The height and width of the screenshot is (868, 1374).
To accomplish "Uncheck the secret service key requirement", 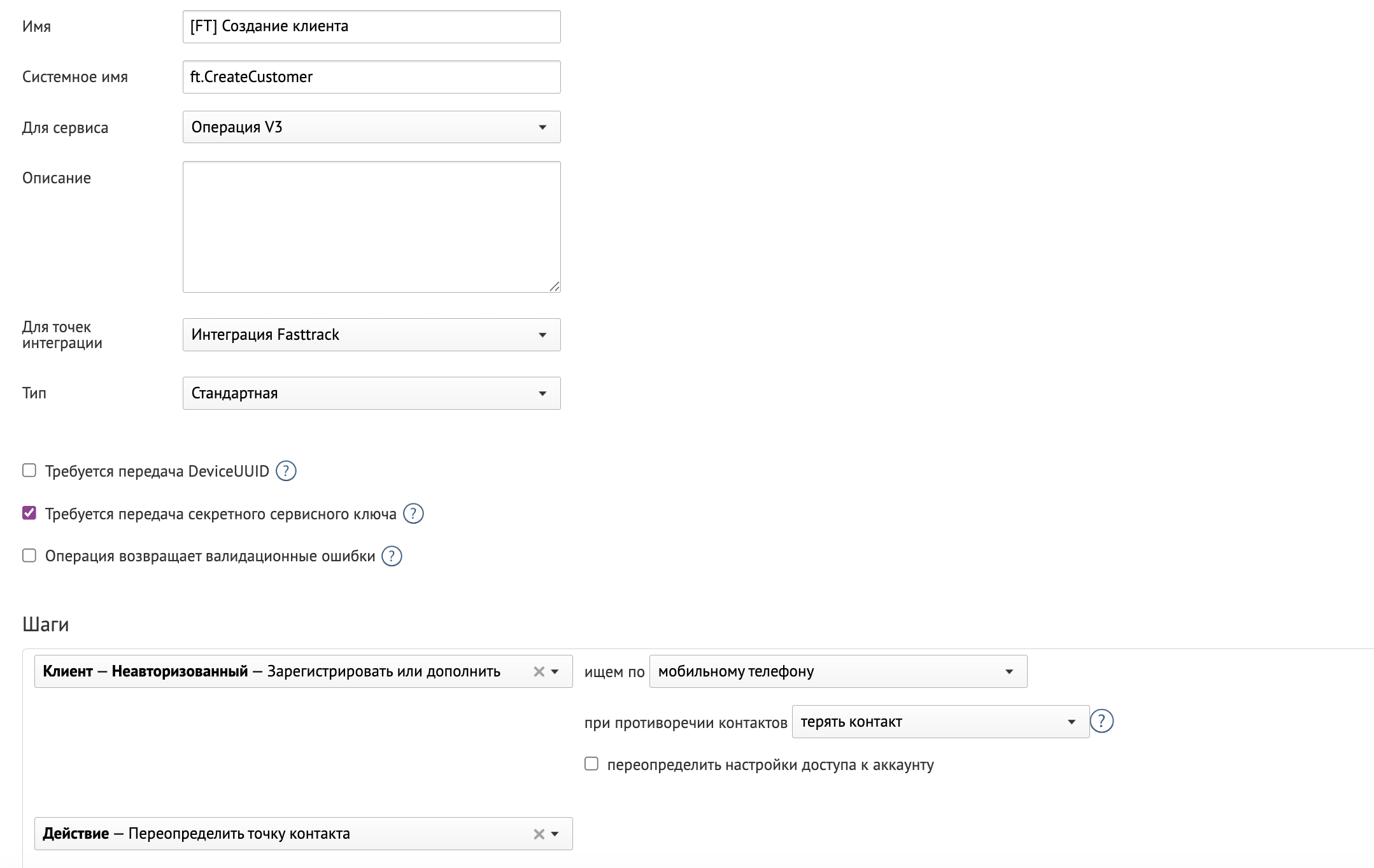I will click(x=28, y=513).
